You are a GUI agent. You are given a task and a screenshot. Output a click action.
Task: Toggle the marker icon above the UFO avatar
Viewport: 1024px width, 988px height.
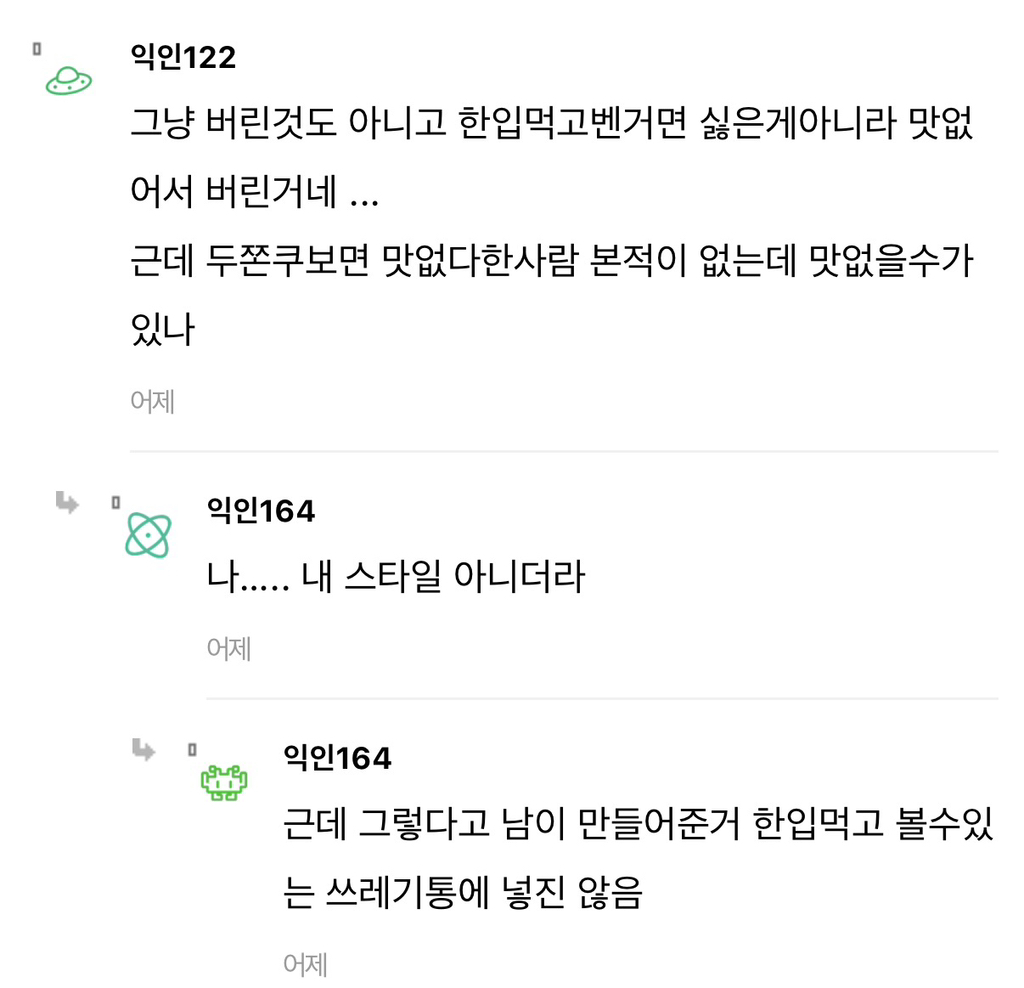(37, 48)
